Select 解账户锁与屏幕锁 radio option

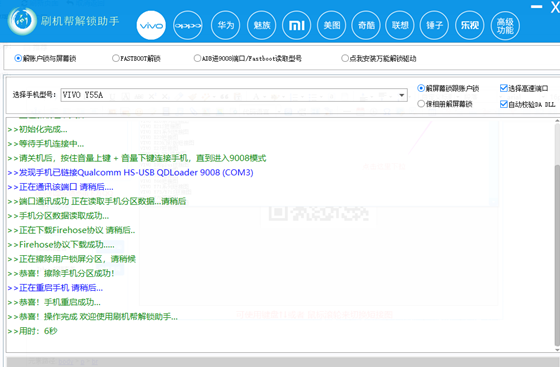pyautogui.click(x=45, y=58)
